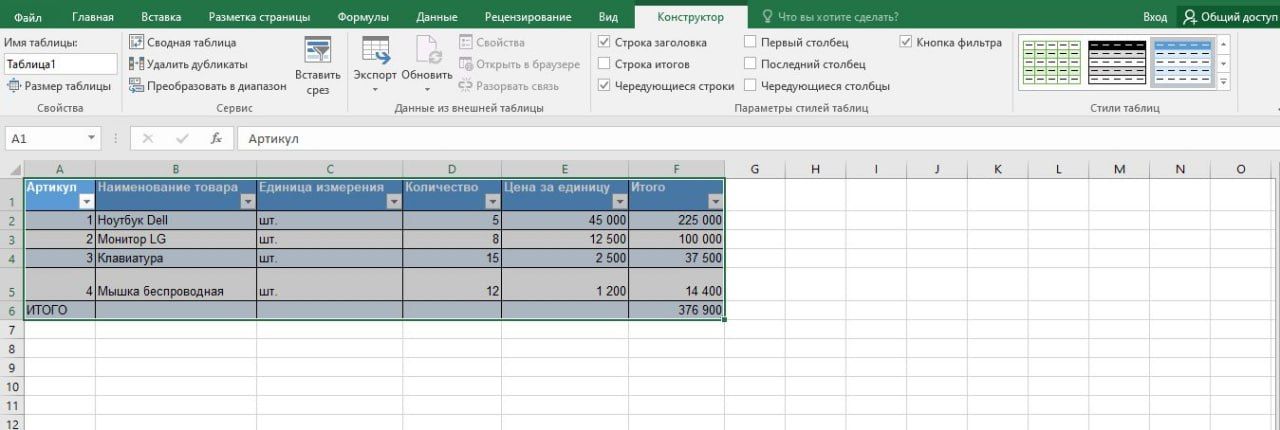Toggle Чередующиеся строки checkbox
1280x430 pixels.
(x=604, y=86)
